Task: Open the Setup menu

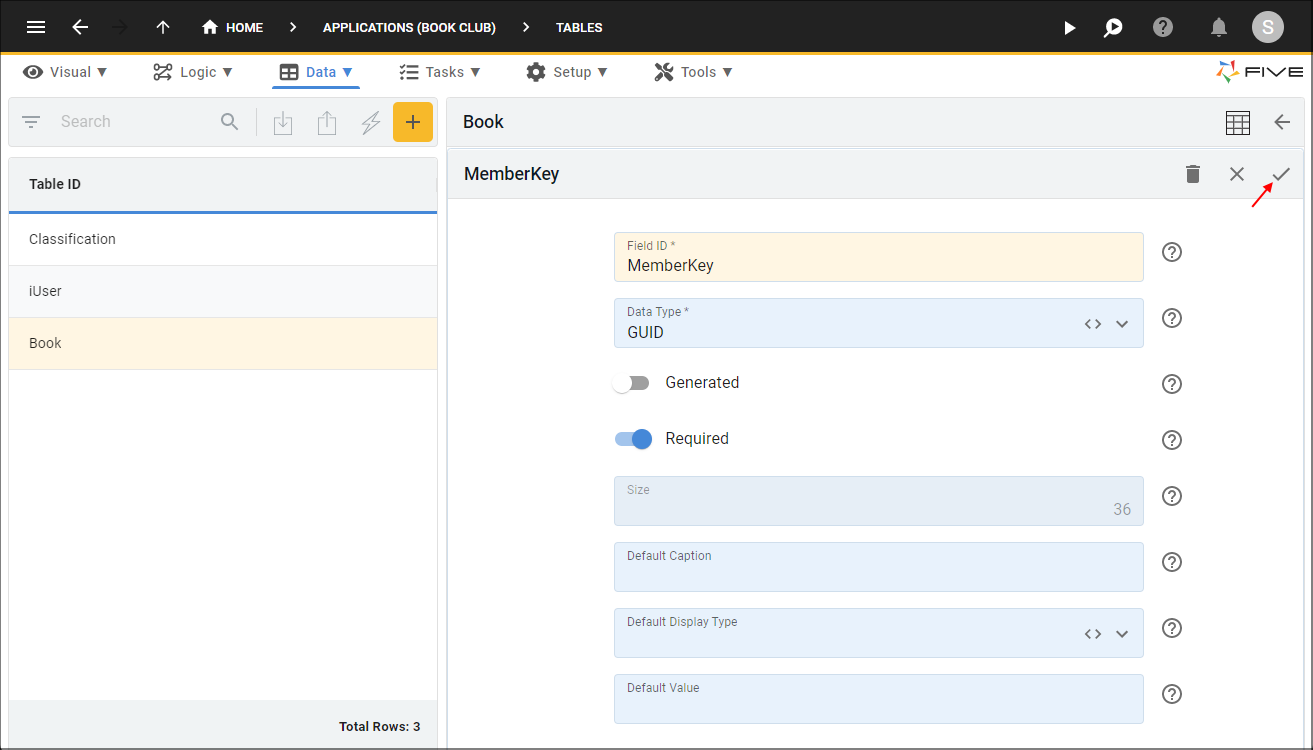Action: click(x=566, y=72)
